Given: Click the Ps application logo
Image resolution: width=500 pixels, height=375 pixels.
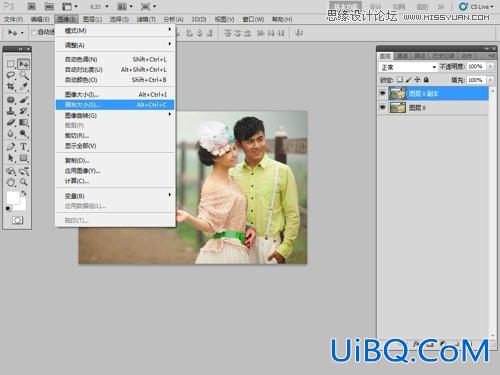Looking at the screenshot, I should pyautogui.click(x=9, y=6).
